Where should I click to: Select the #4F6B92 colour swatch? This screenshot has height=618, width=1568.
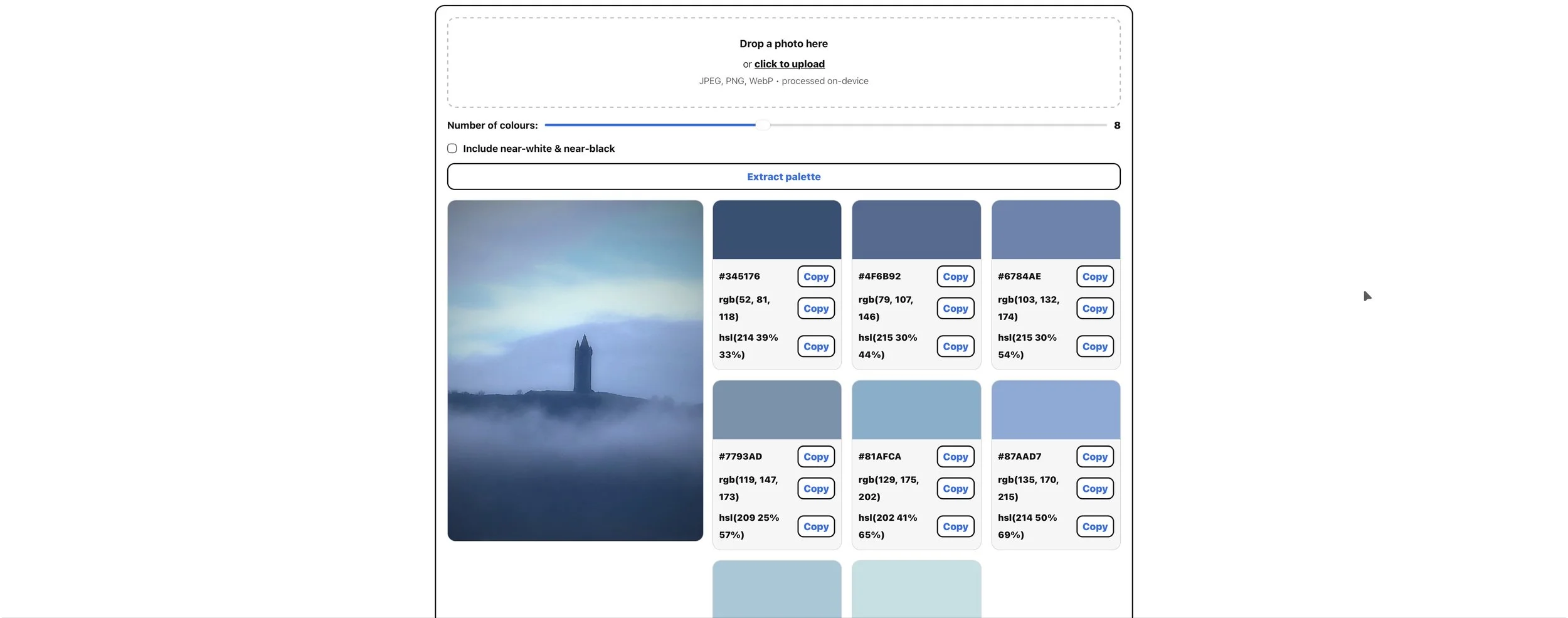pos(916,230)
